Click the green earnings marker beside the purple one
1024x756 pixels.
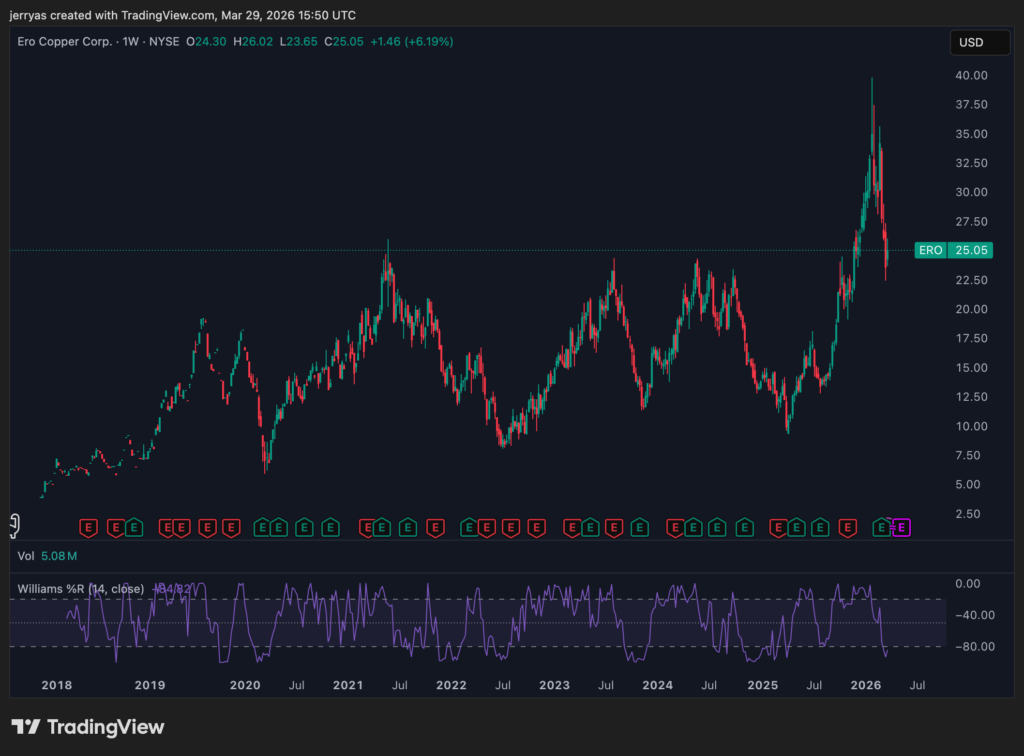point(882,527)
